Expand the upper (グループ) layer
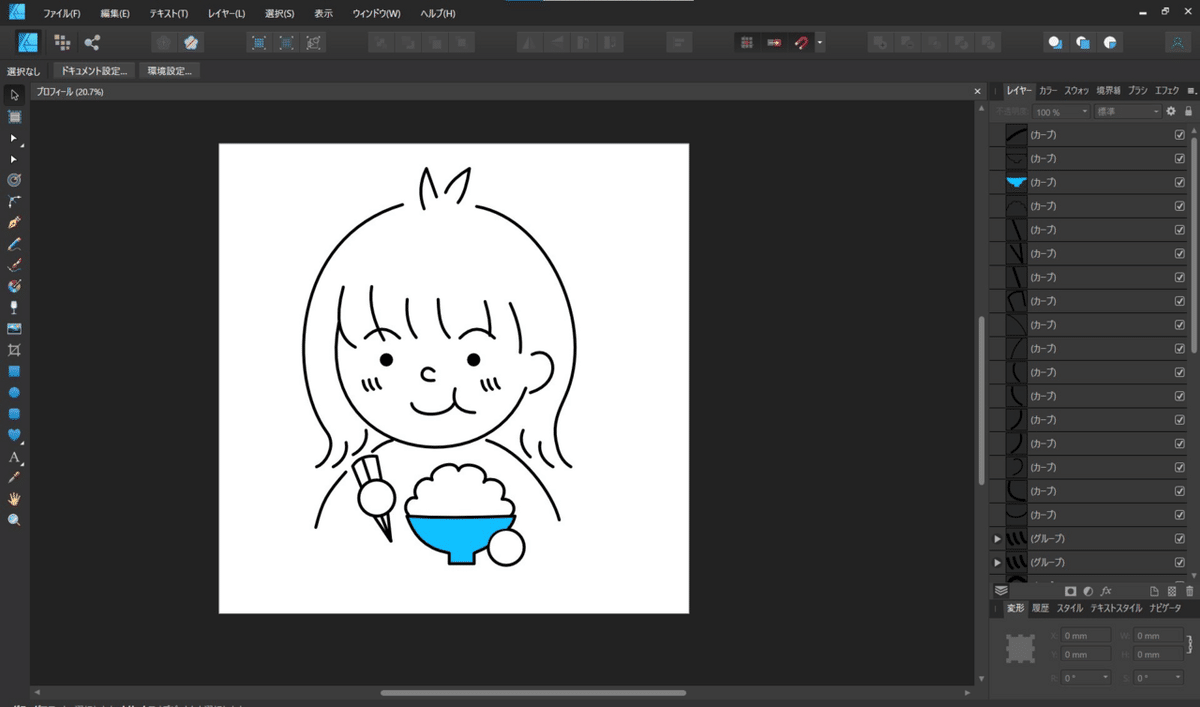Viewport: 1200px width, 707px height. tap(997, 539)
